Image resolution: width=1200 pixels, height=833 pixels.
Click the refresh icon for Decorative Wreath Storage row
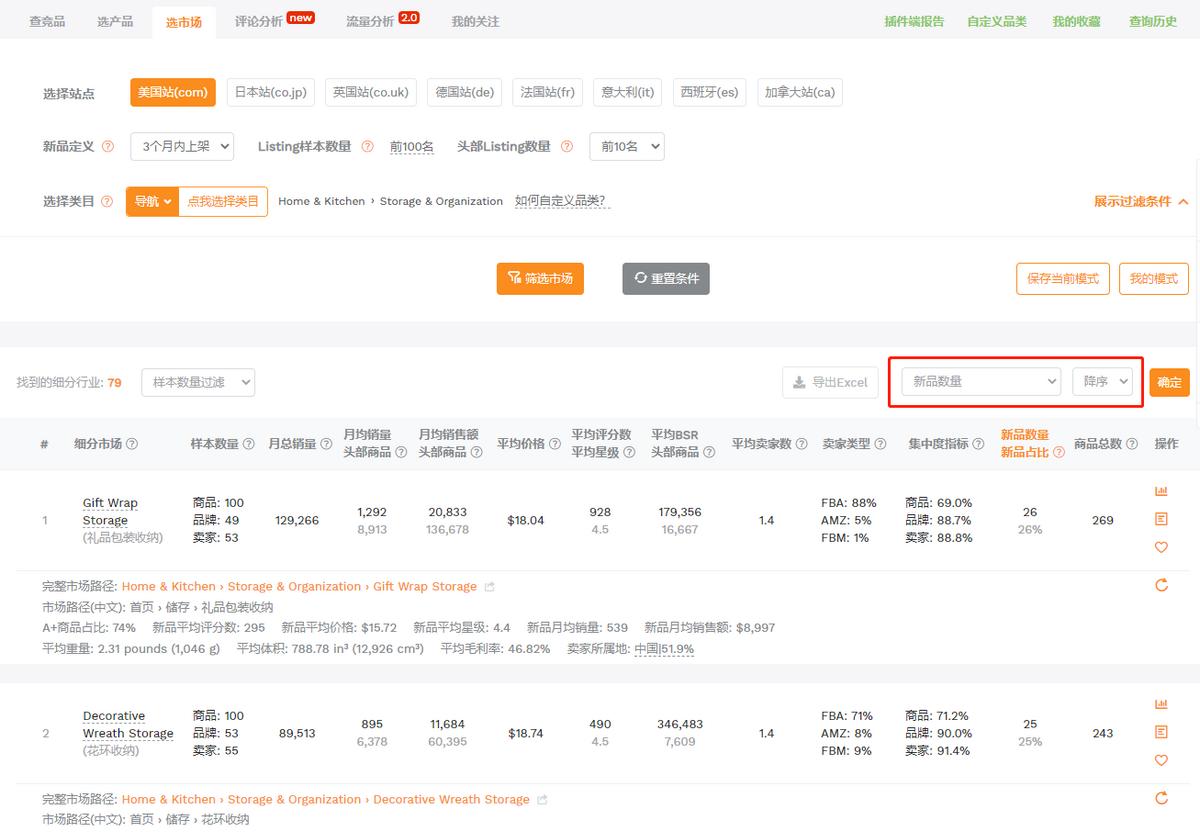coord(1161,798)
